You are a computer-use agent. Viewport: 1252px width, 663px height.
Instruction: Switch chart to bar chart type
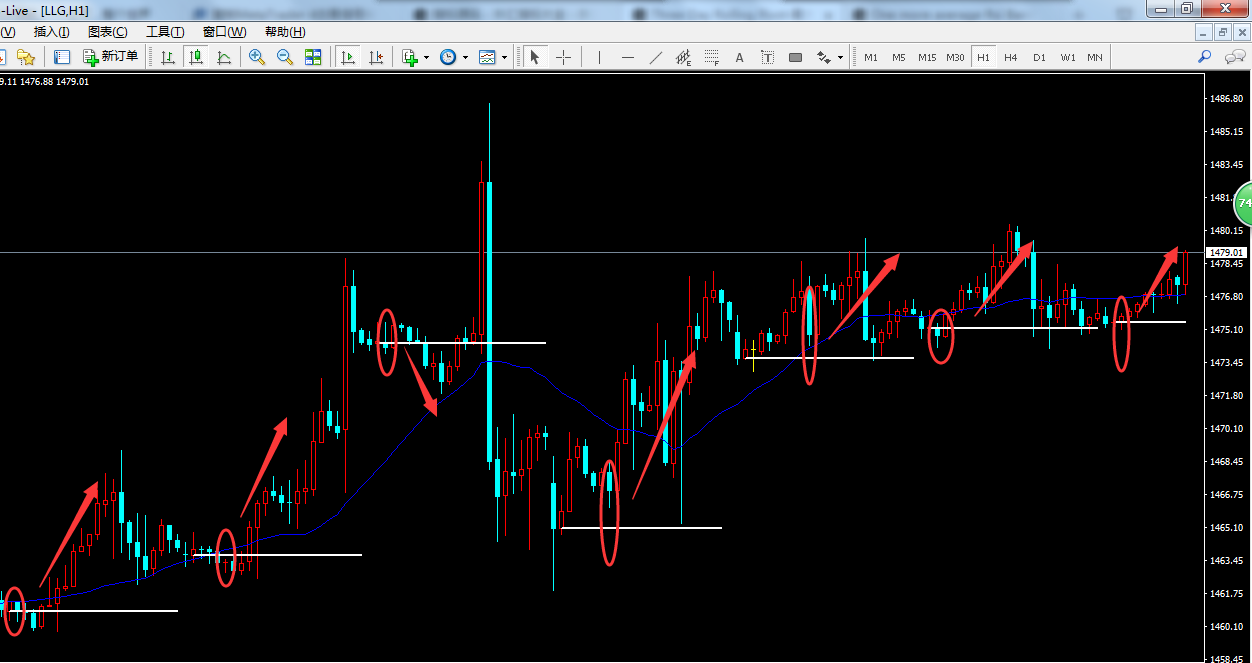point(168,57)
